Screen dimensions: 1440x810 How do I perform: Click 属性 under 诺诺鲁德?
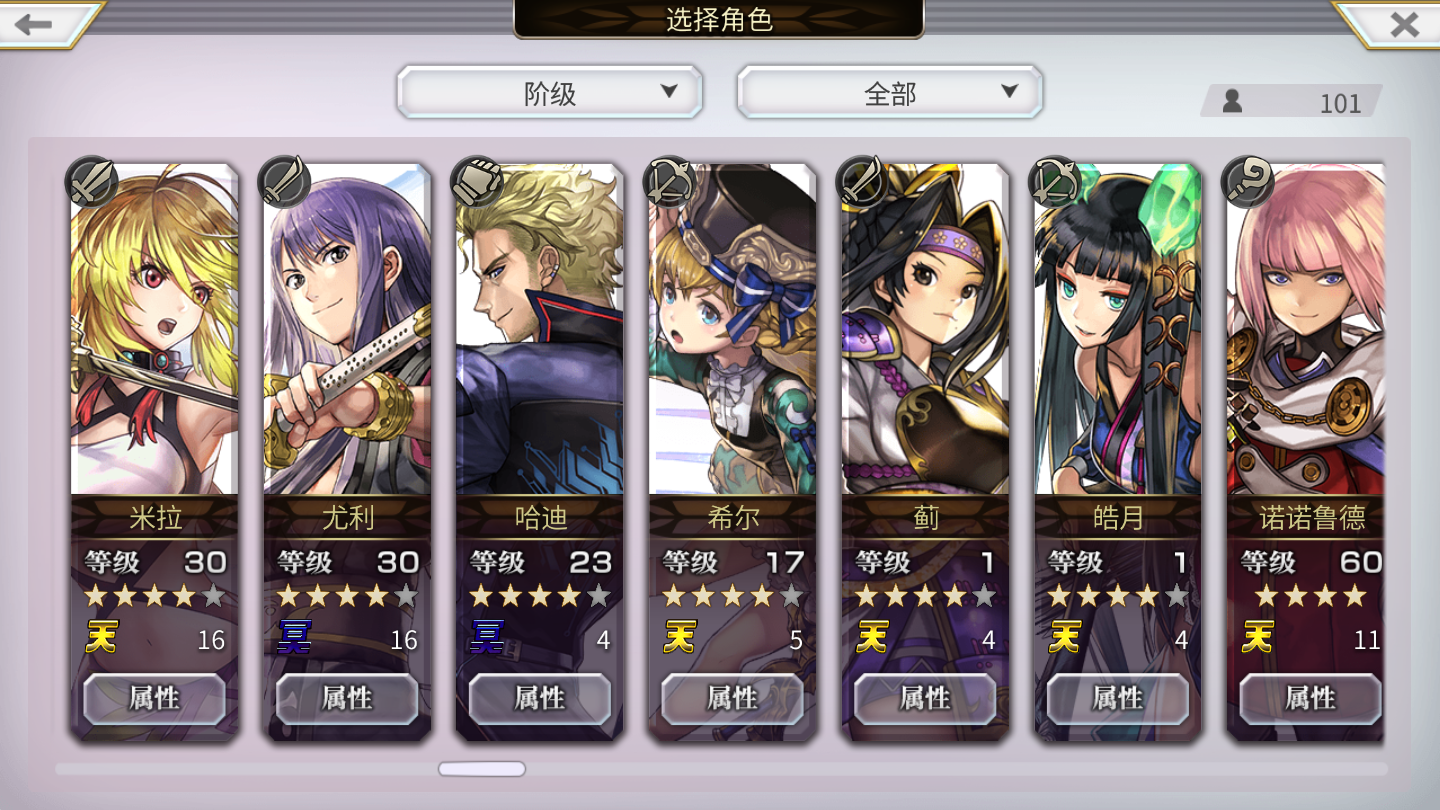coord(1310,698)
